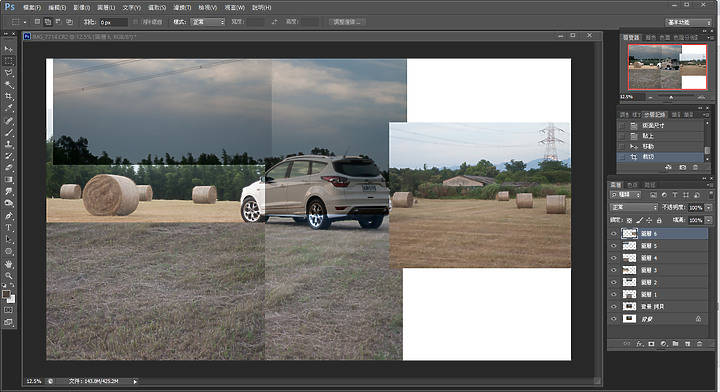This screenshot has height=392, width=720.
Task: Hide the bottom locked background layer
Action: [x=614, y=319]
